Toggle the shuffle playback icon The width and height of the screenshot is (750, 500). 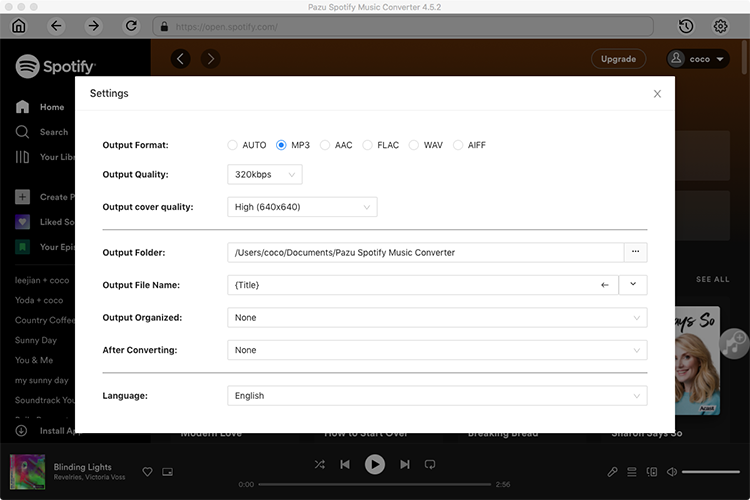point(319,465)
